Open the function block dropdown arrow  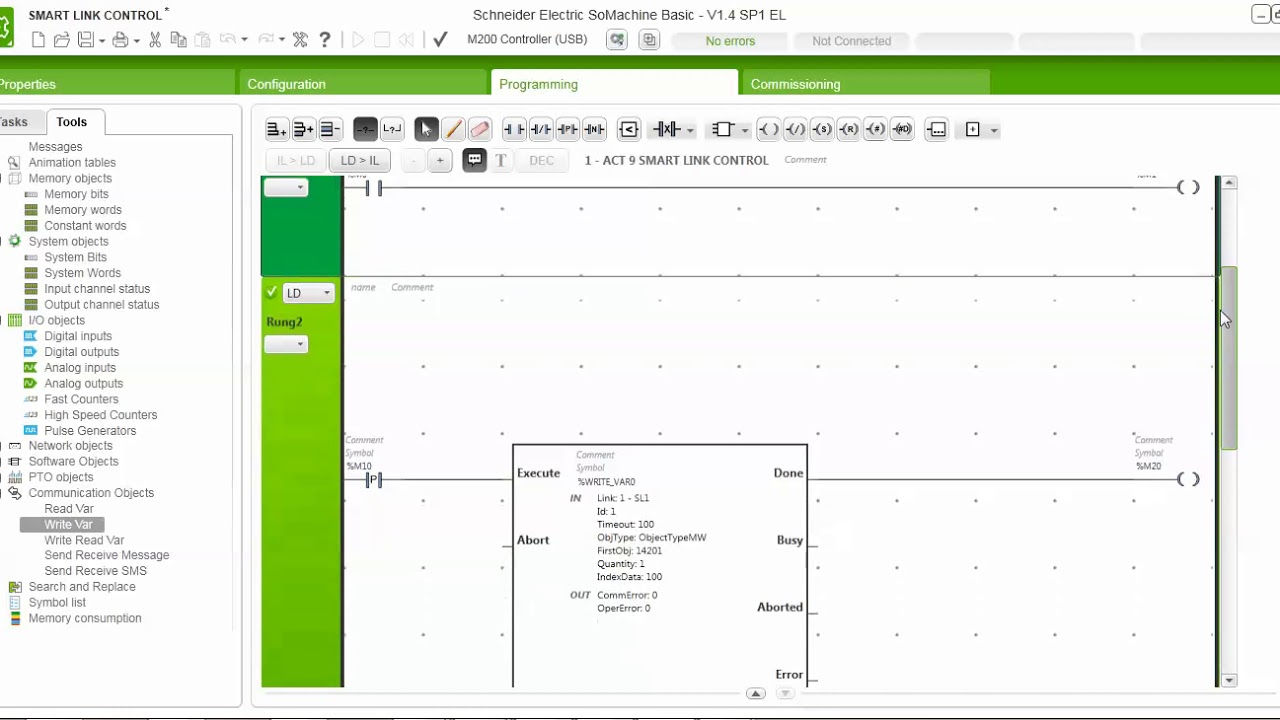[744, 130]
